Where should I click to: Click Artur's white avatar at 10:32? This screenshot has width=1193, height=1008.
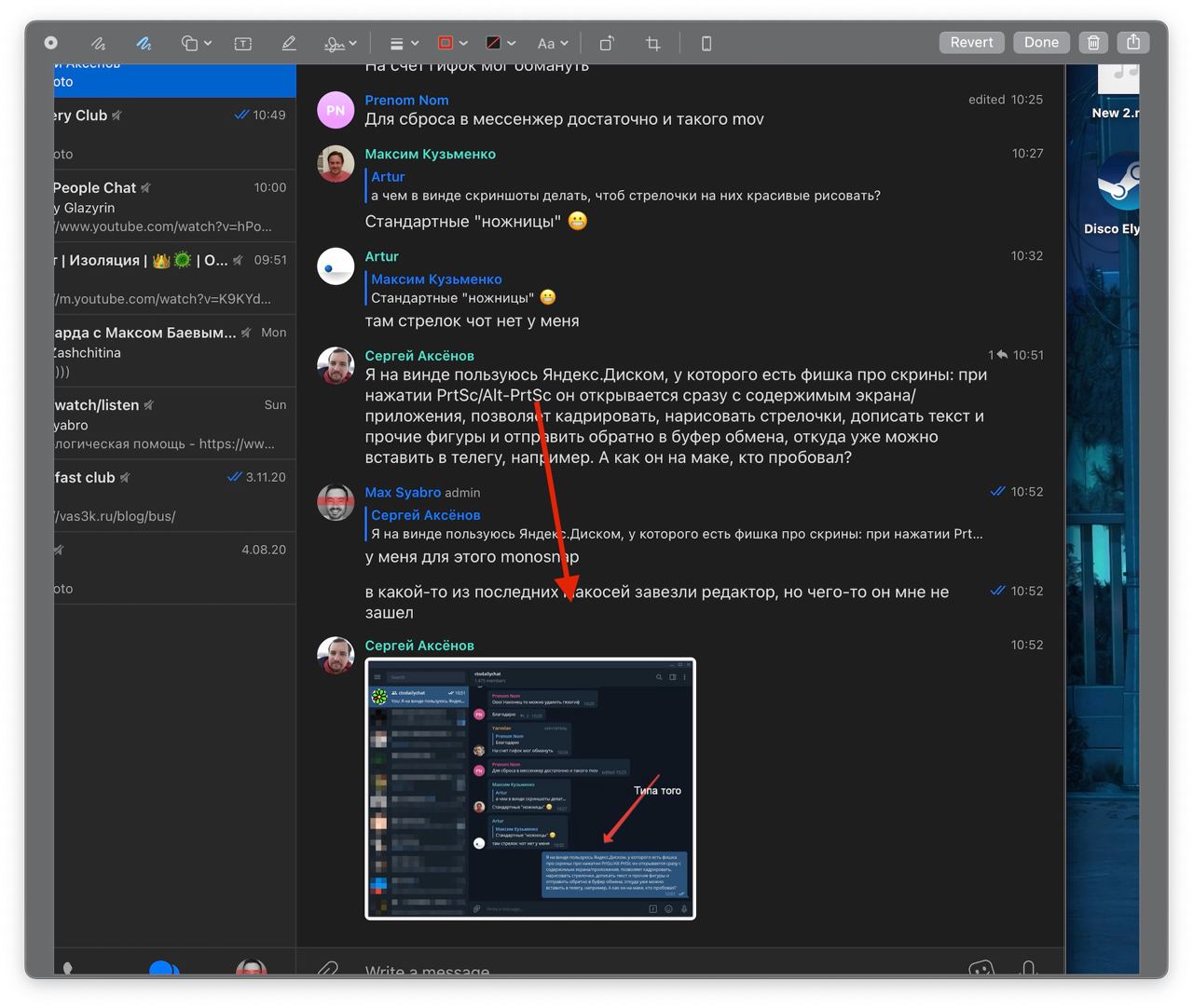(x=336, y=266)
